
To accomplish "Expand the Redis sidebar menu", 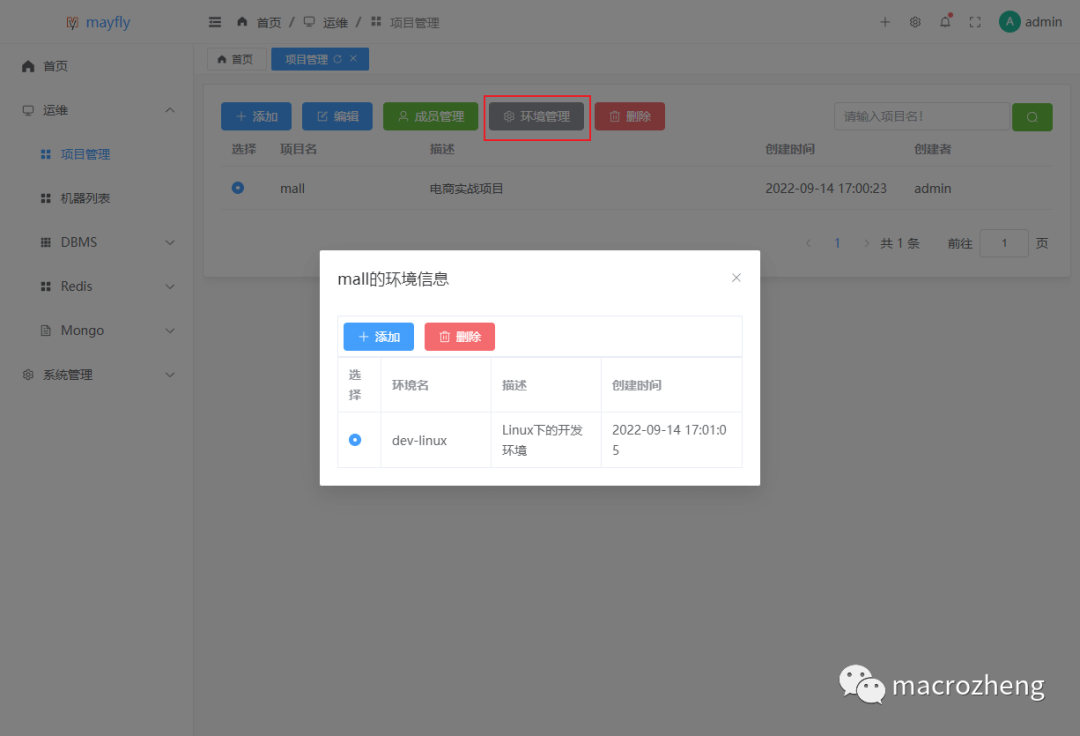I will (170, 286).
